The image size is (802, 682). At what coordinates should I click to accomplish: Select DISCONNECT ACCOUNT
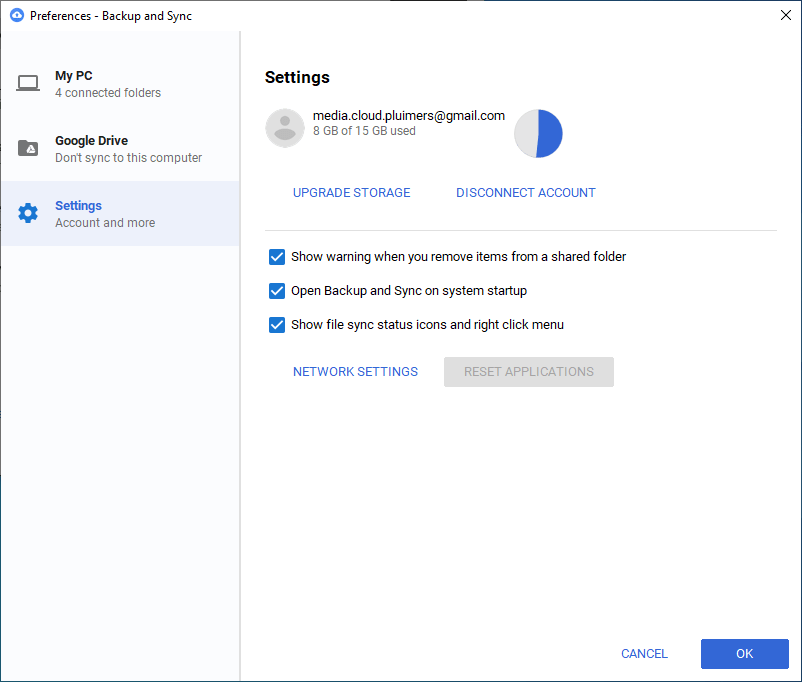(525, 192)
